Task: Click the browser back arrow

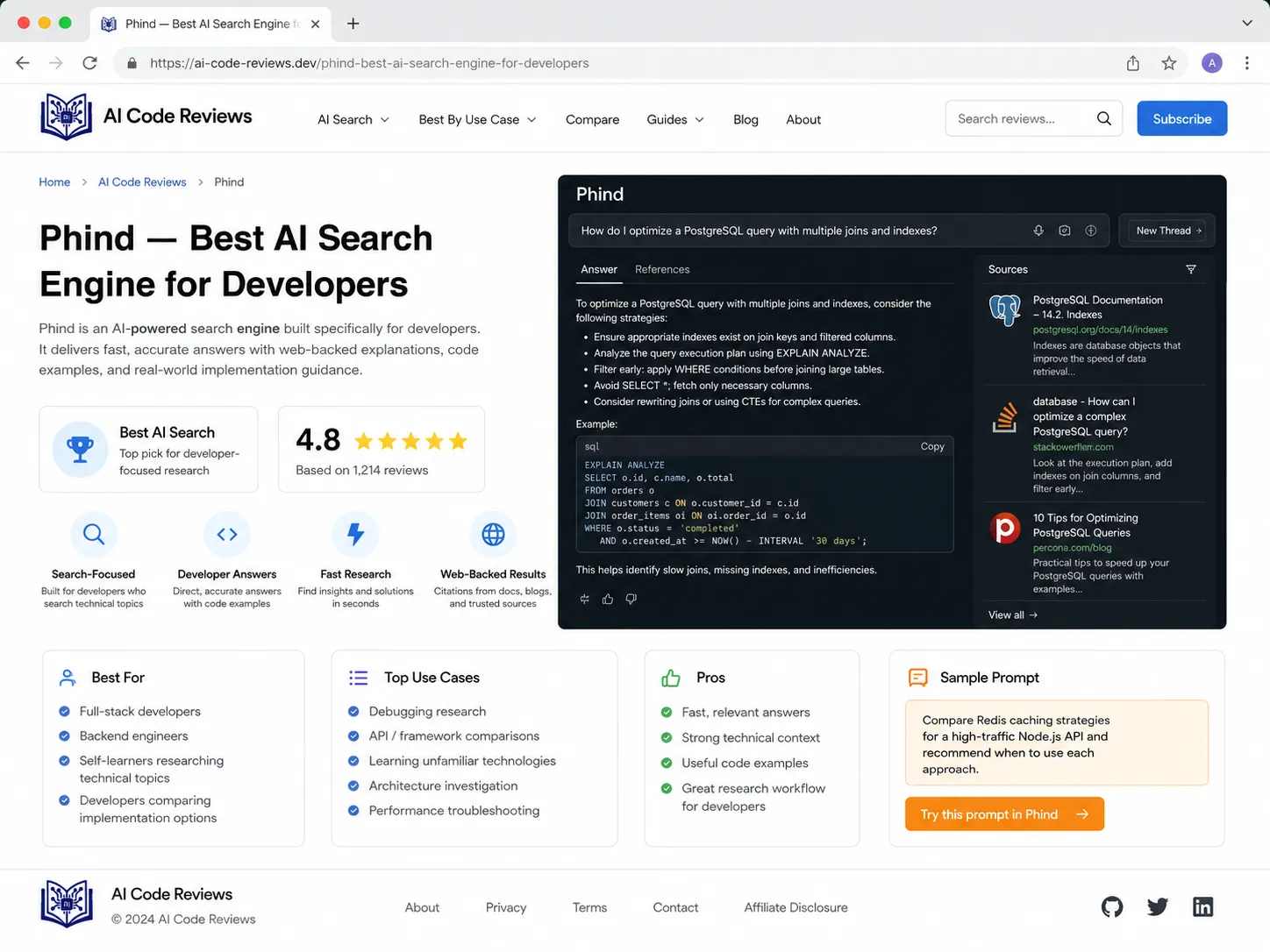Action: (23, 63)
